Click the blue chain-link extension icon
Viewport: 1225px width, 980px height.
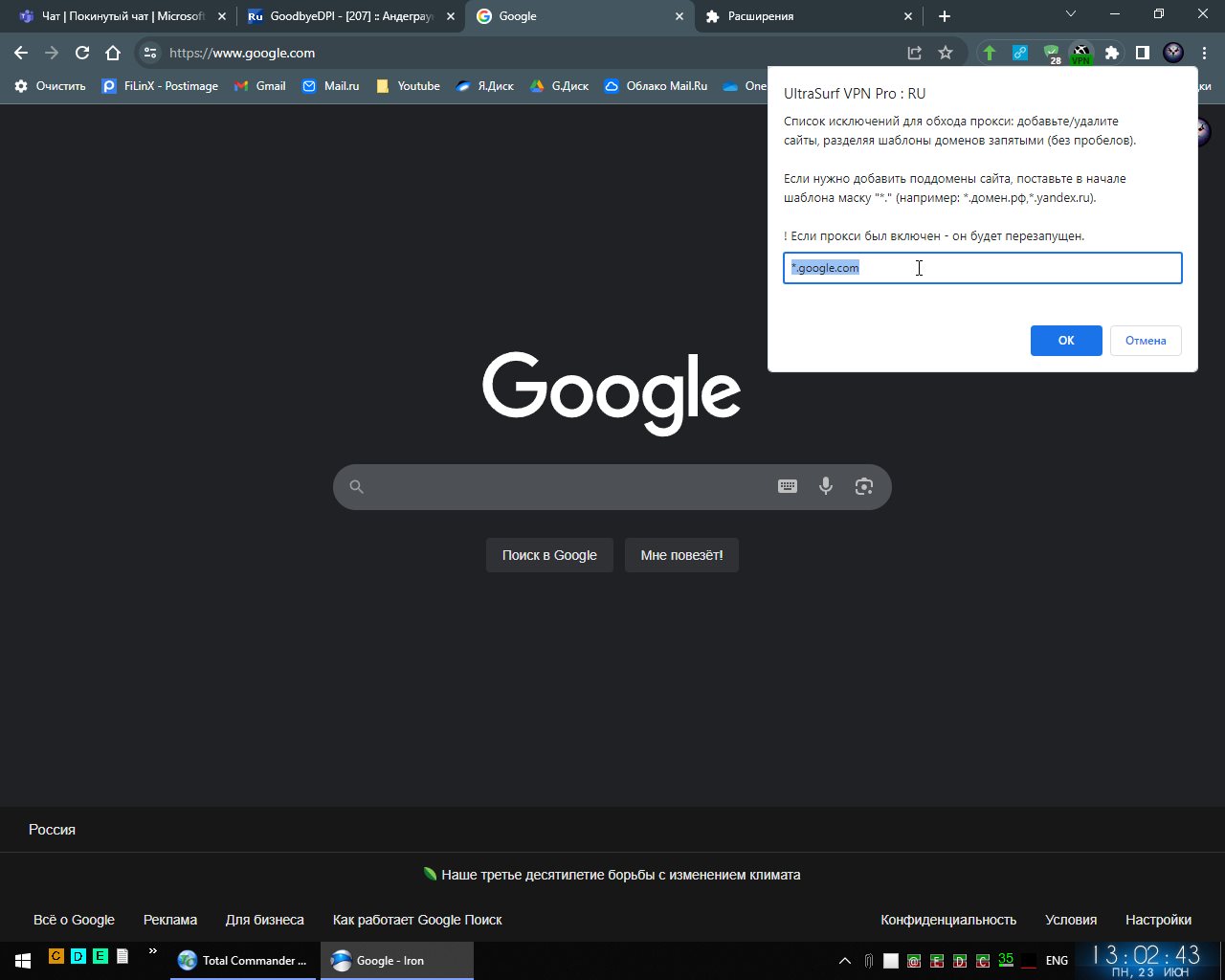pos(1020,53)
